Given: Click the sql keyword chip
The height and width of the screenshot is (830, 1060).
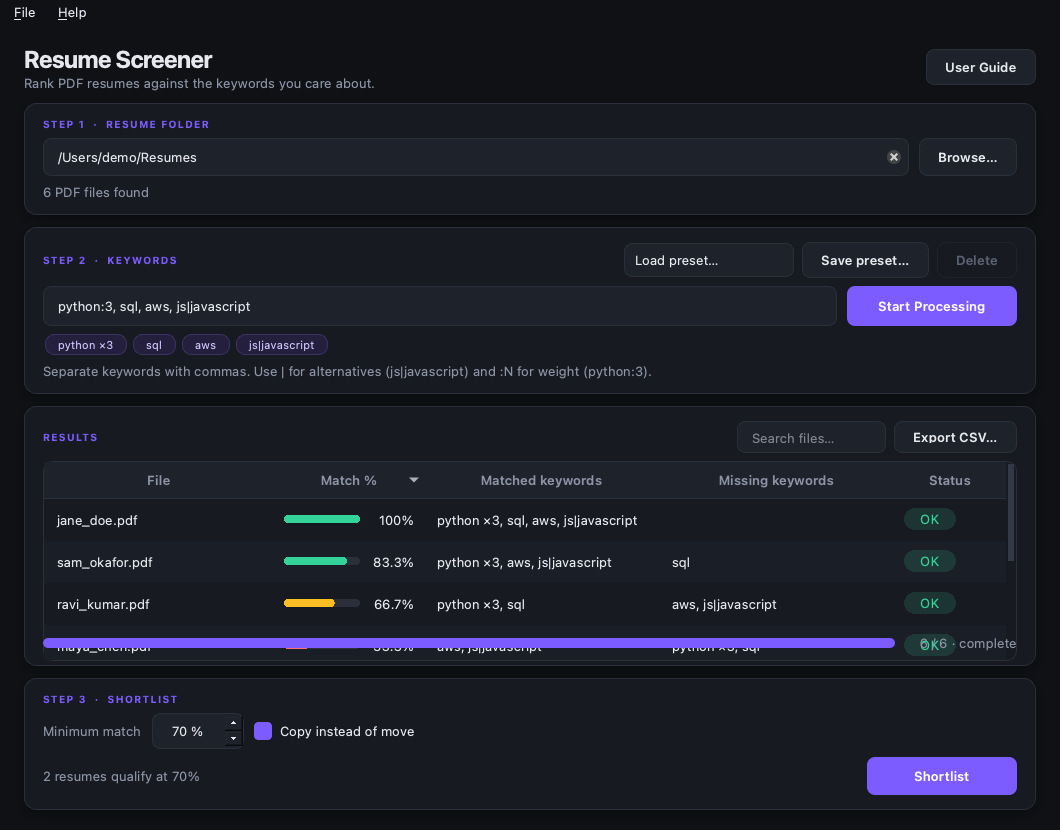Looking at the screenshot, I should click(x=154, y=345).
